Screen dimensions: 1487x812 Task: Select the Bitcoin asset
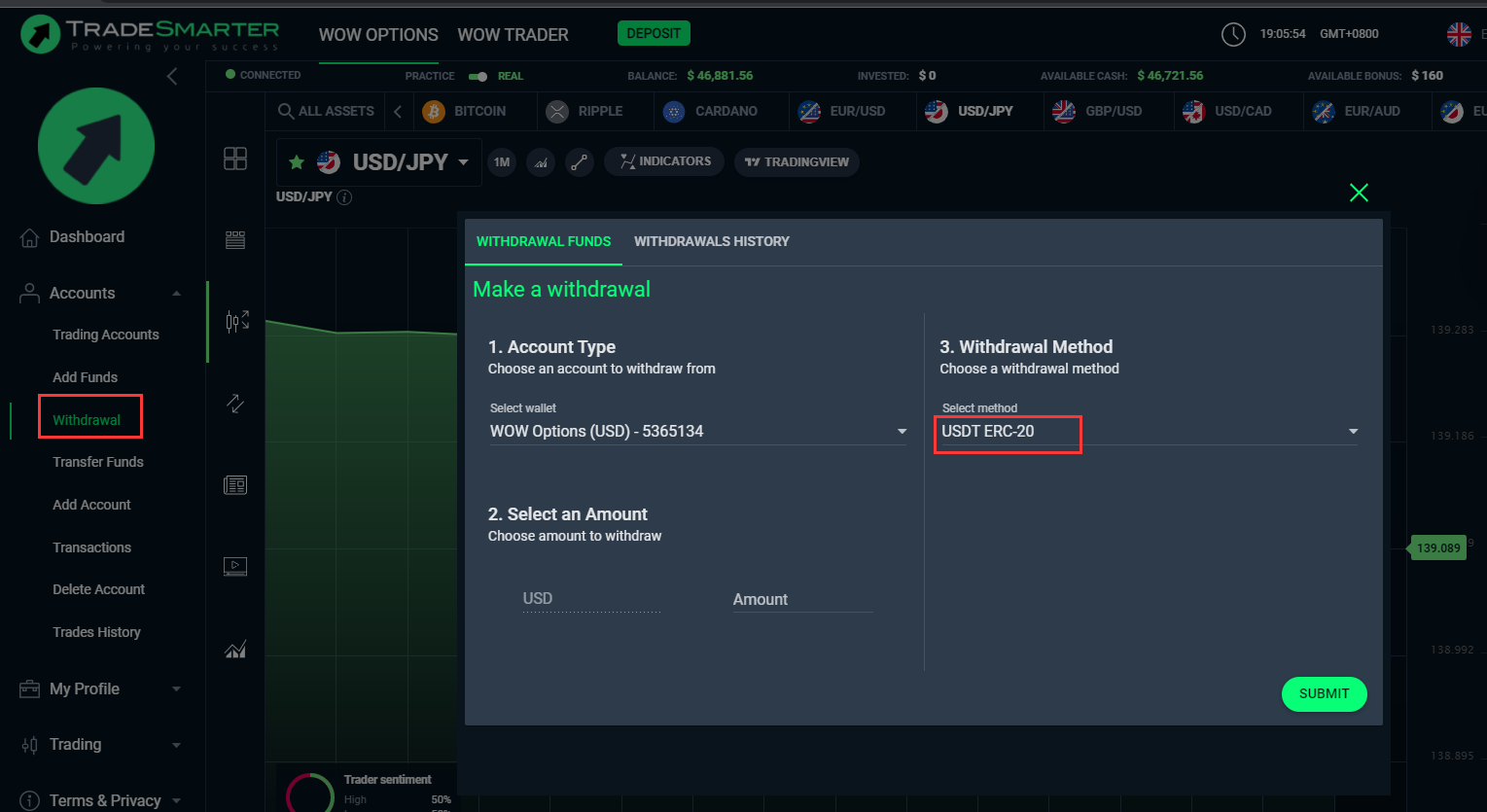465,111
